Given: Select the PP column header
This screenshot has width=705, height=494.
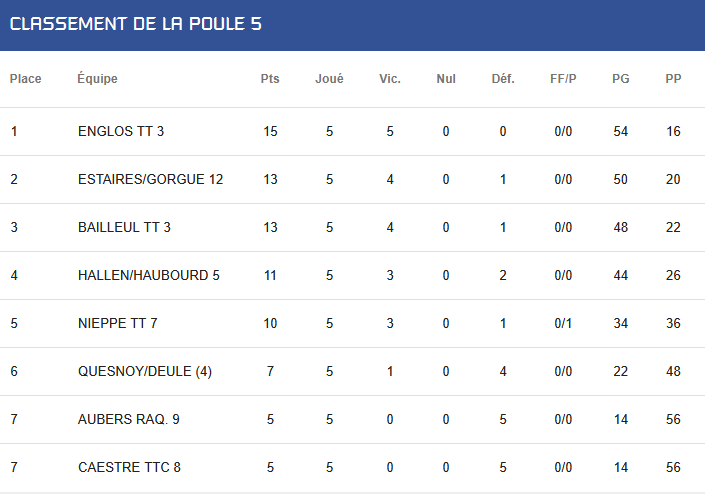Looking at the screenshot, I should pos(674,79).
